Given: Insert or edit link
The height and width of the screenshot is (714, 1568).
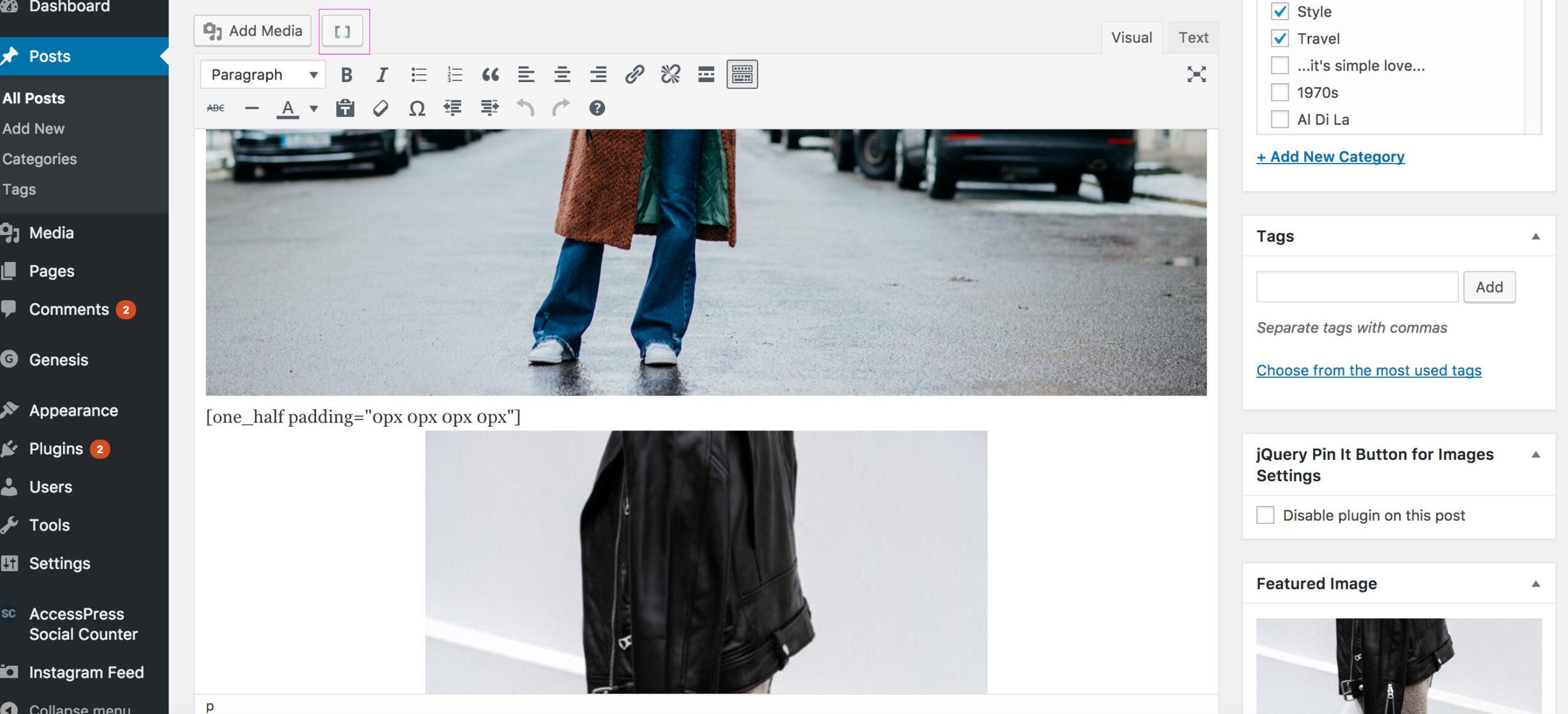Looking at the screenshot, I should 635,75.
